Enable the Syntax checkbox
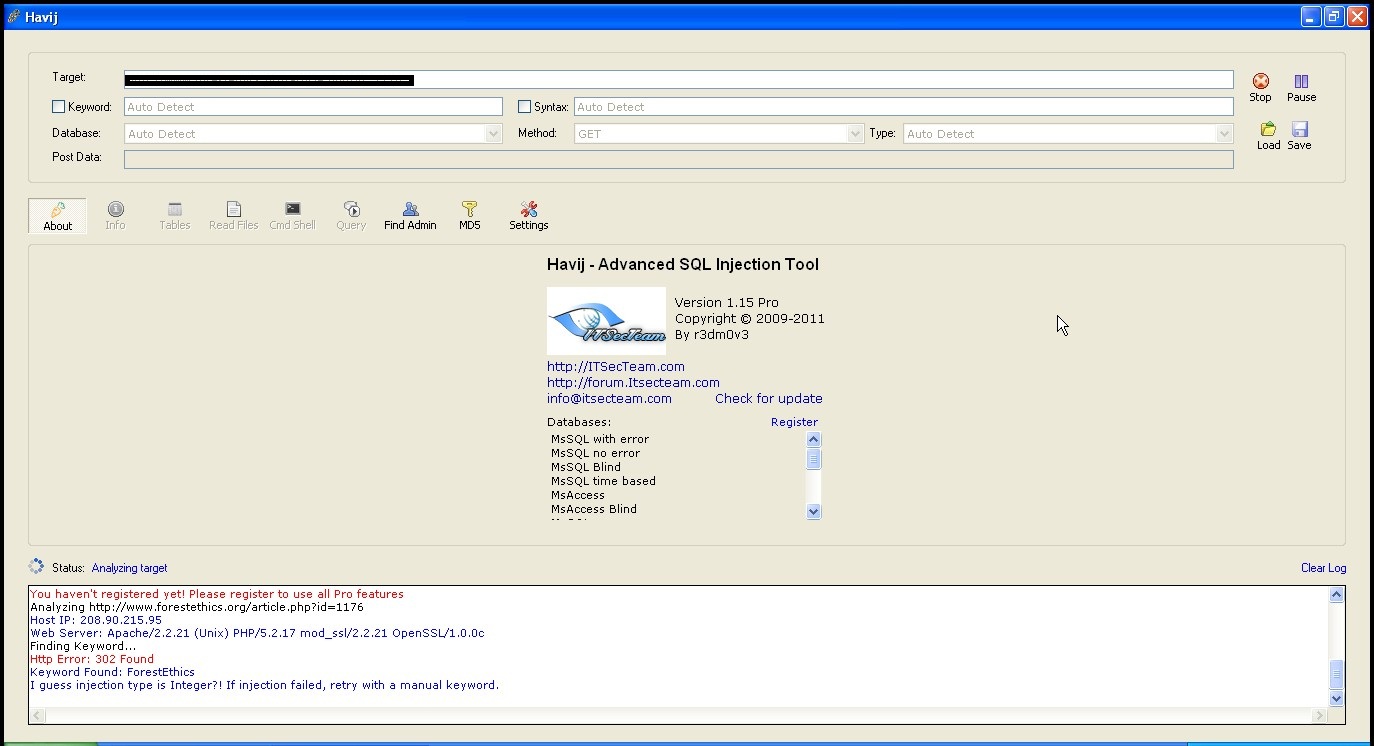1374x746 pixels. [524, 107]
